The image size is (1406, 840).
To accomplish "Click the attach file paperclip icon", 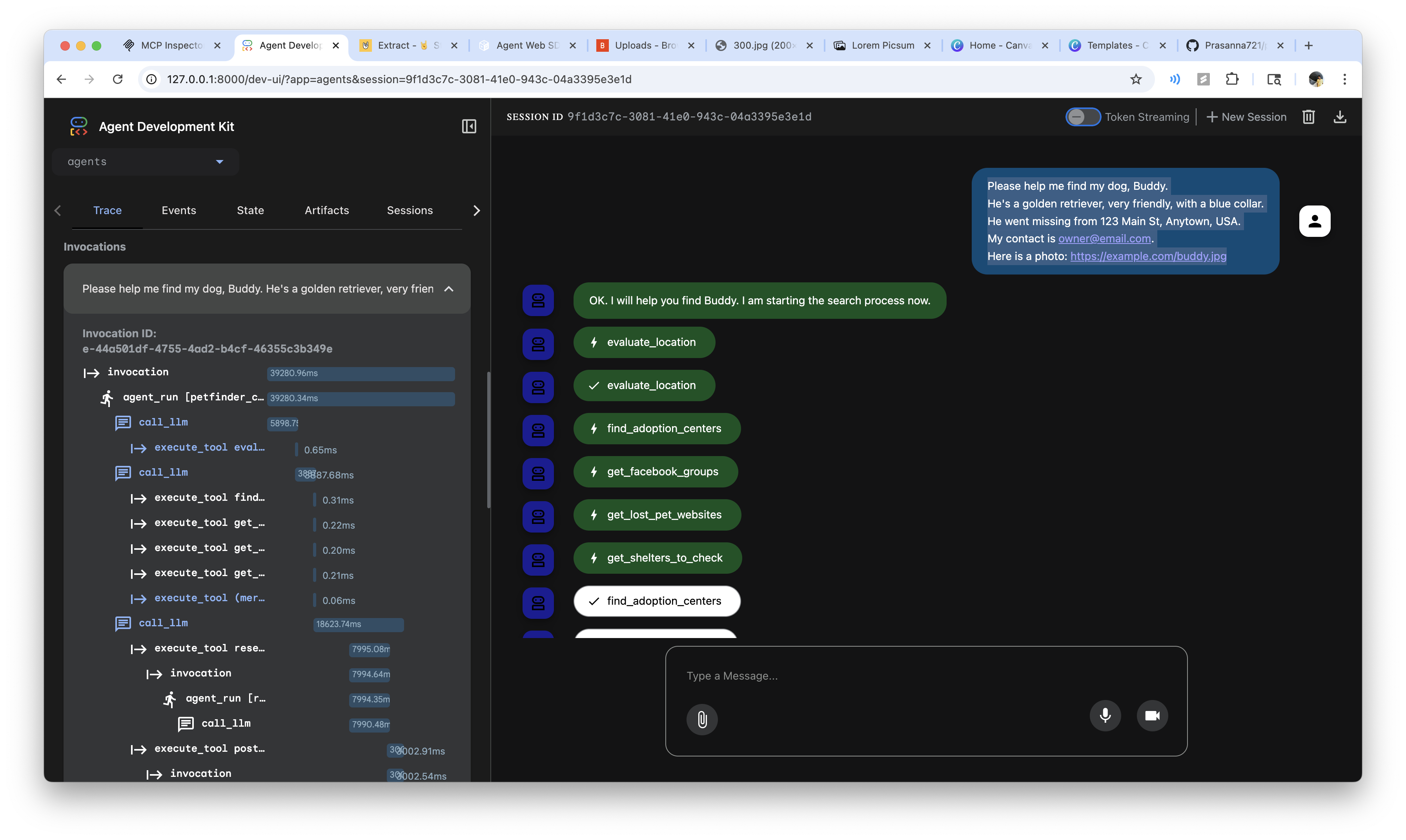I will pyautogui.click(x=701, y=720).
